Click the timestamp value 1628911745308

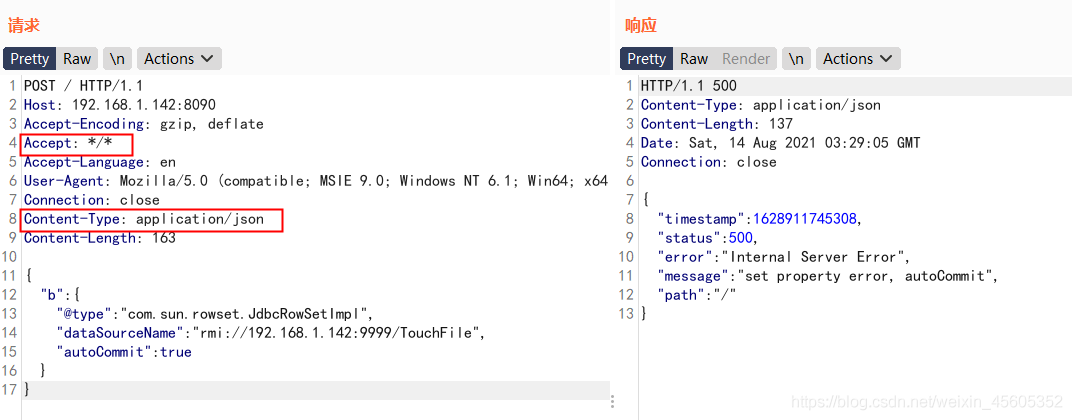tap(804, 219)
